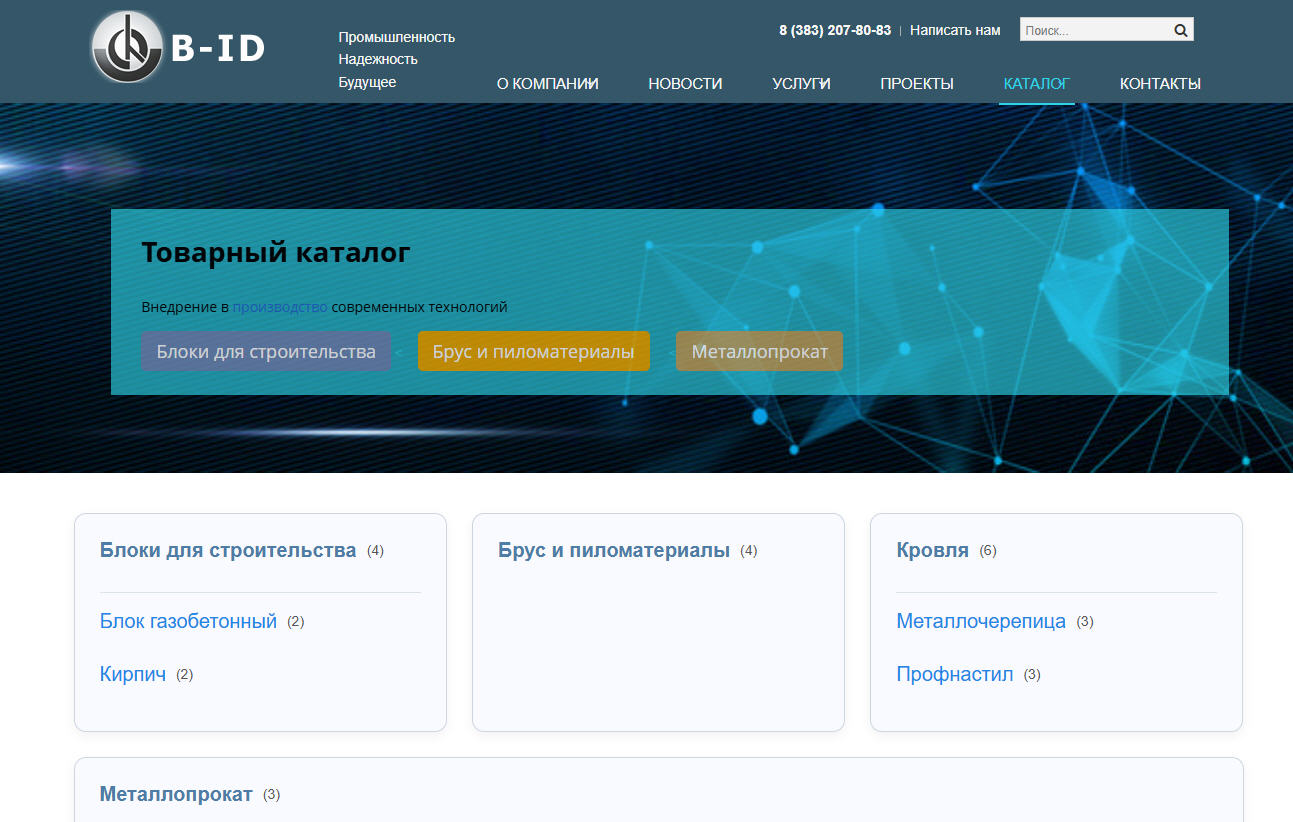The image size is (1293, 822).
Task: Open the НОВОСТИ section
Action: 685,84
